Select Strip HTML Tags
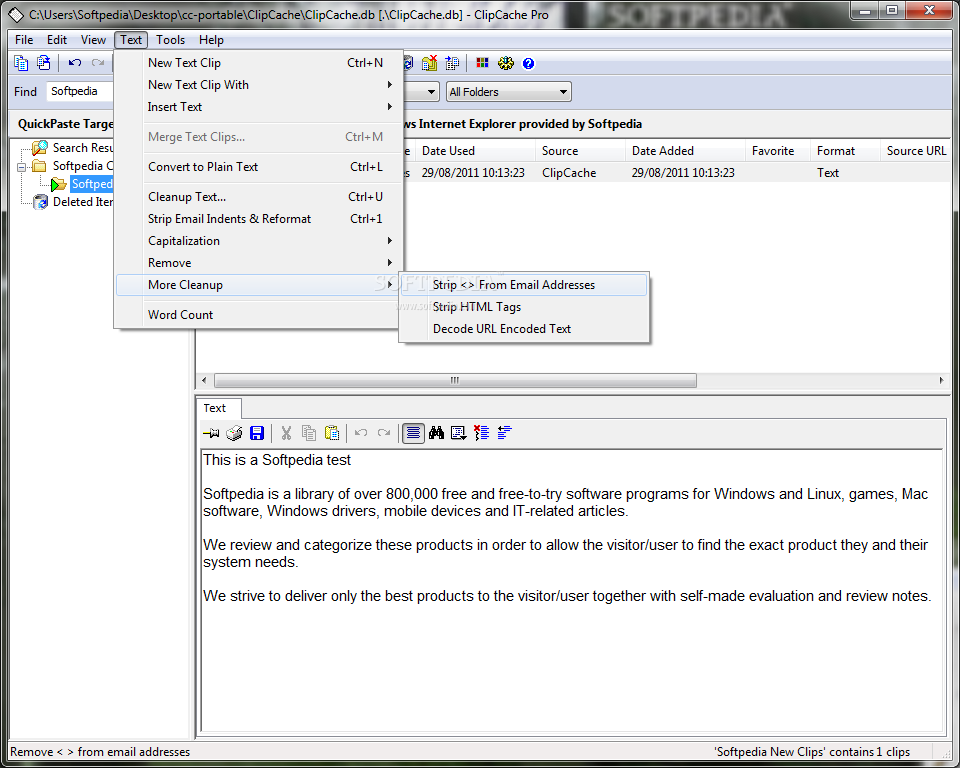The height and width of the screenshot is (768, 960). (x=524, y=307)
